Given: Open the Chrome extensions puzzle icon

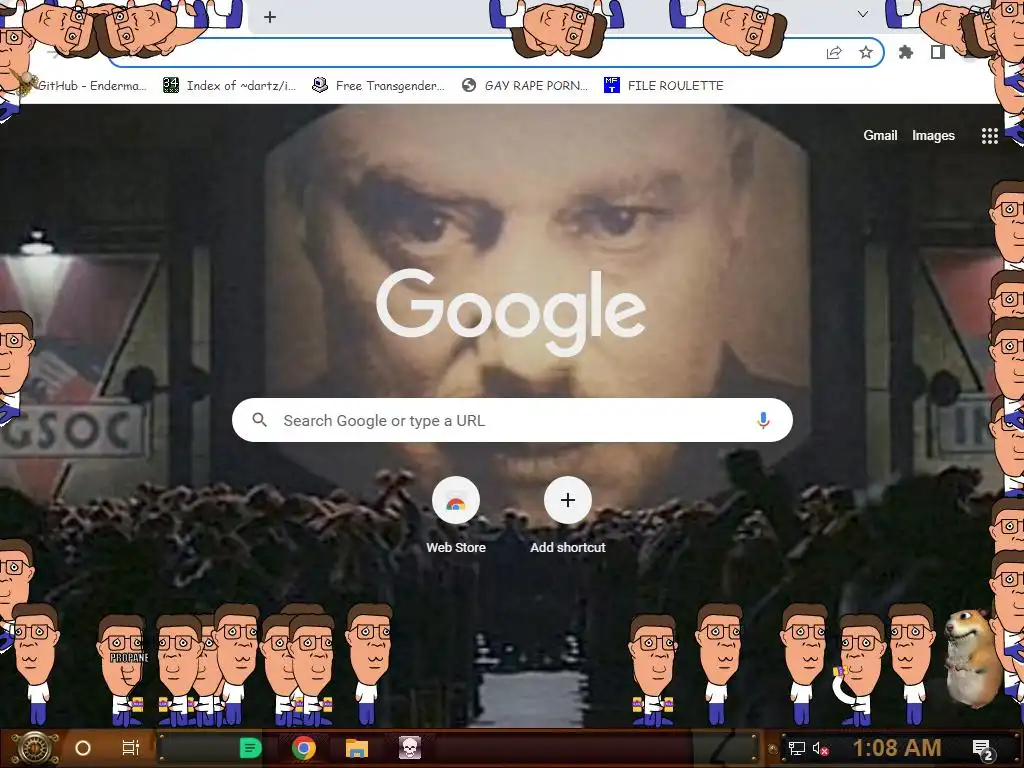Looking at the screenshot, I should pos(906,52).
